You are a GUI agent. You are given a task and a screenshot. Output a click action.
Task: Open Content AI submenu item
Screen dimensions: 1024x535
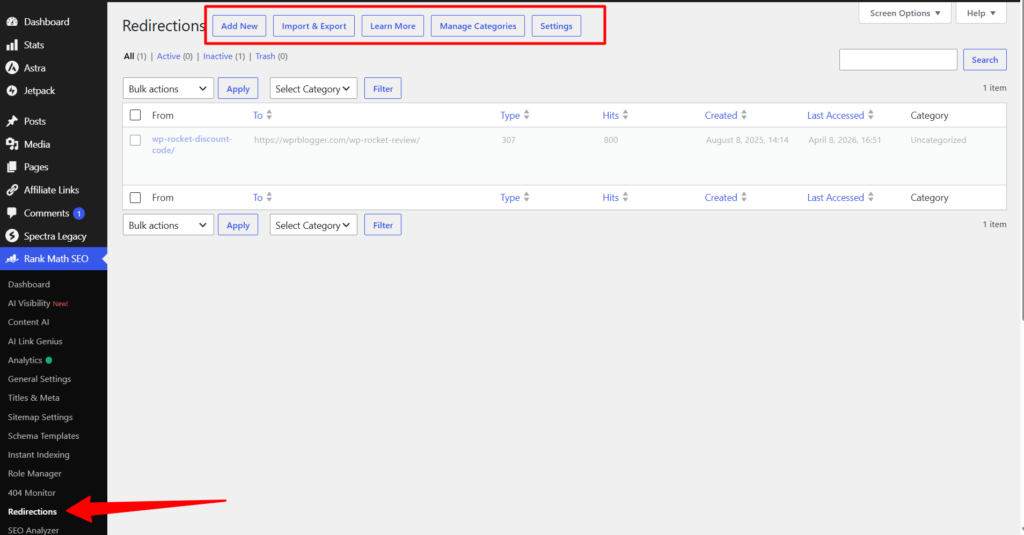(x=28, y=322)
